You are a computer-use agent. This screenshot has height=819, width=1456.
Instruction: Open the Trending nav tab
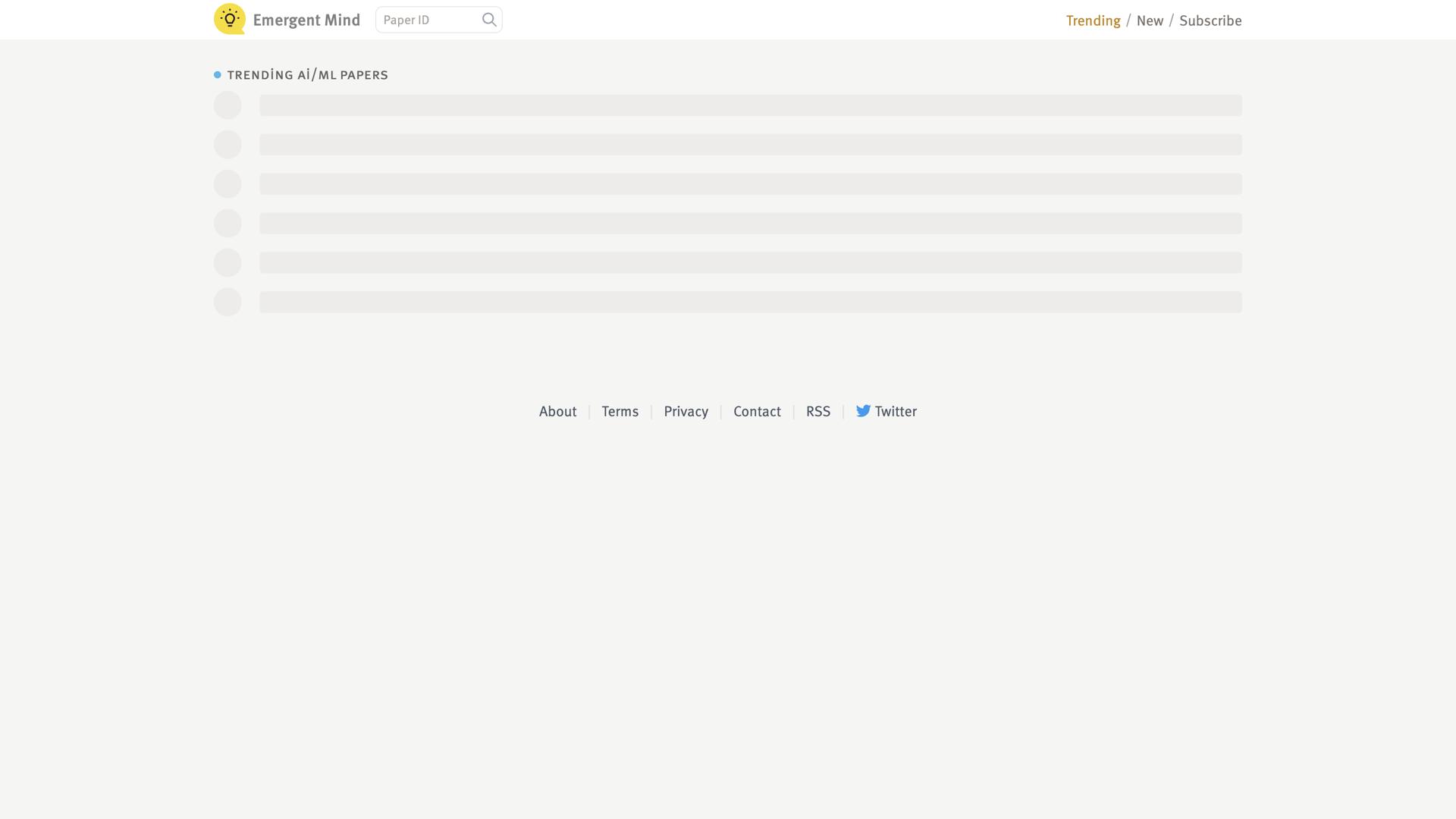point(1093,20)
